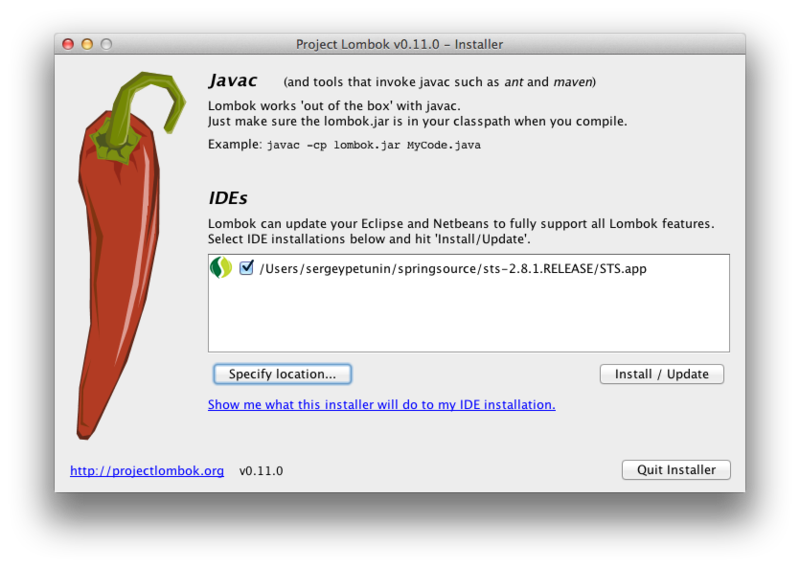Screen dimensions: 800x568
Task: Click the Specify location... button
Action: coord(282,374)
